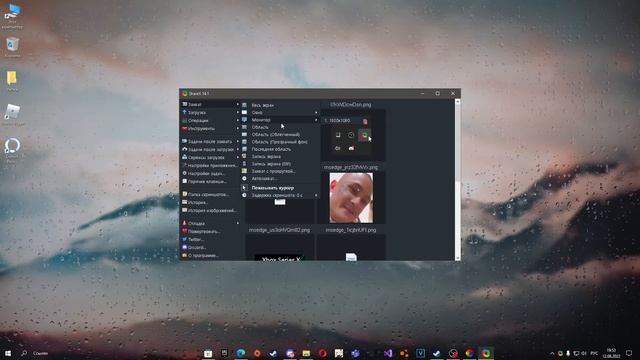This screenshot has width=640, height=360.
Task: Open the Windows Start button
Action: pos(7,353)
